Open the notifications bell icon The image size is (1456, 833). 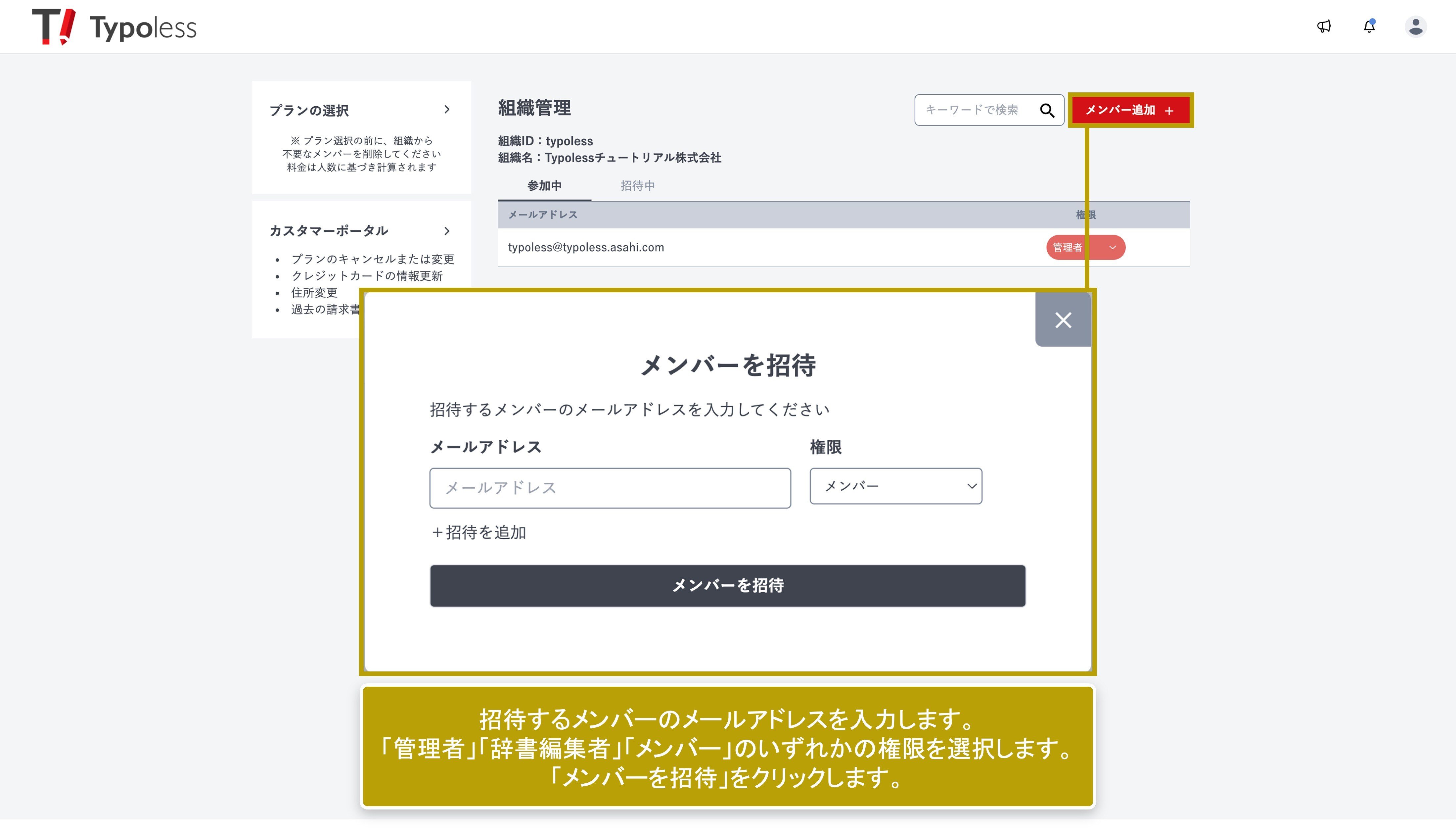click(x=1369, y=26)
